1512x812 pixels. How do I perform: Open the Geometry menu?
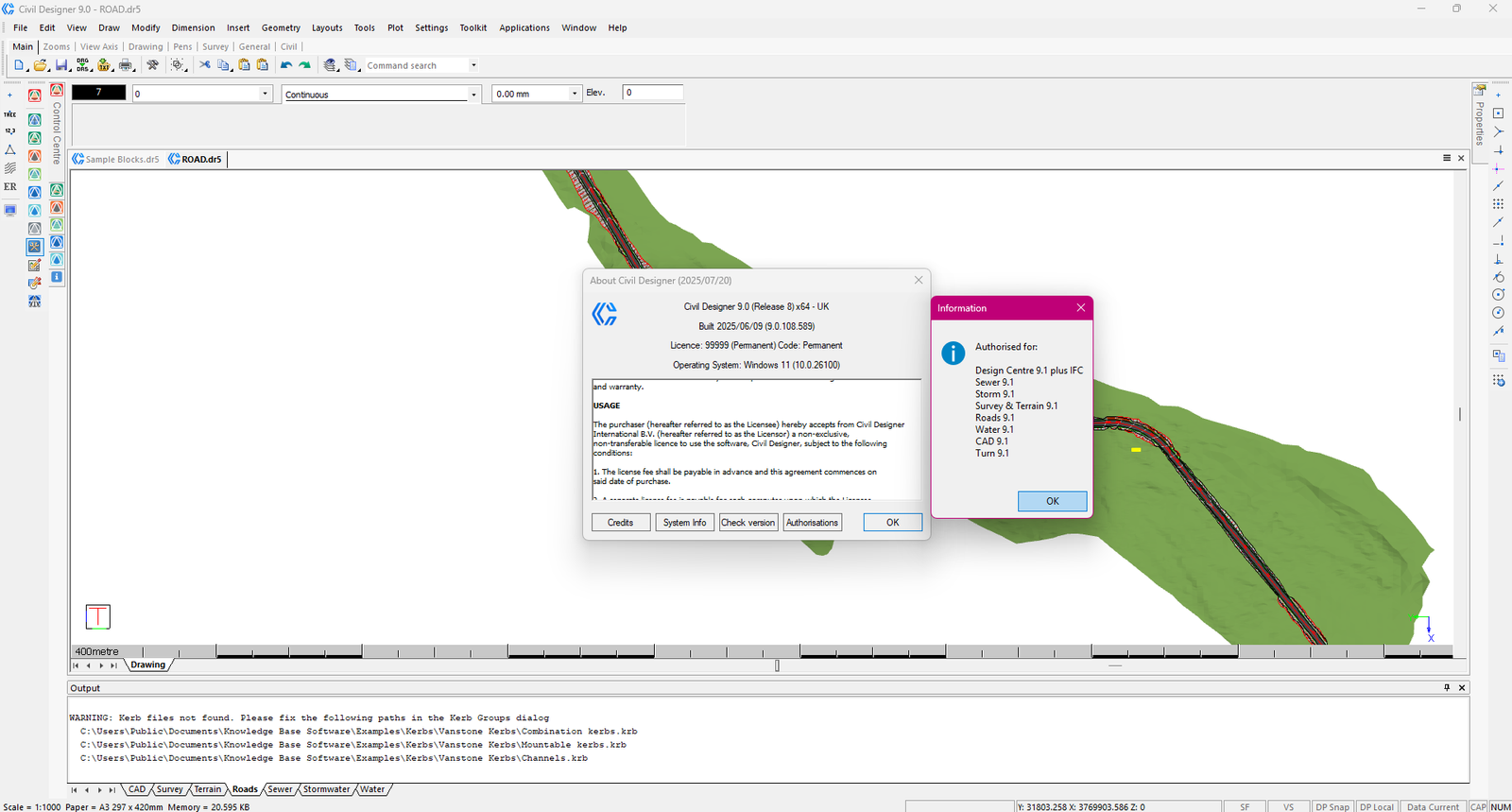click(281, 27)
